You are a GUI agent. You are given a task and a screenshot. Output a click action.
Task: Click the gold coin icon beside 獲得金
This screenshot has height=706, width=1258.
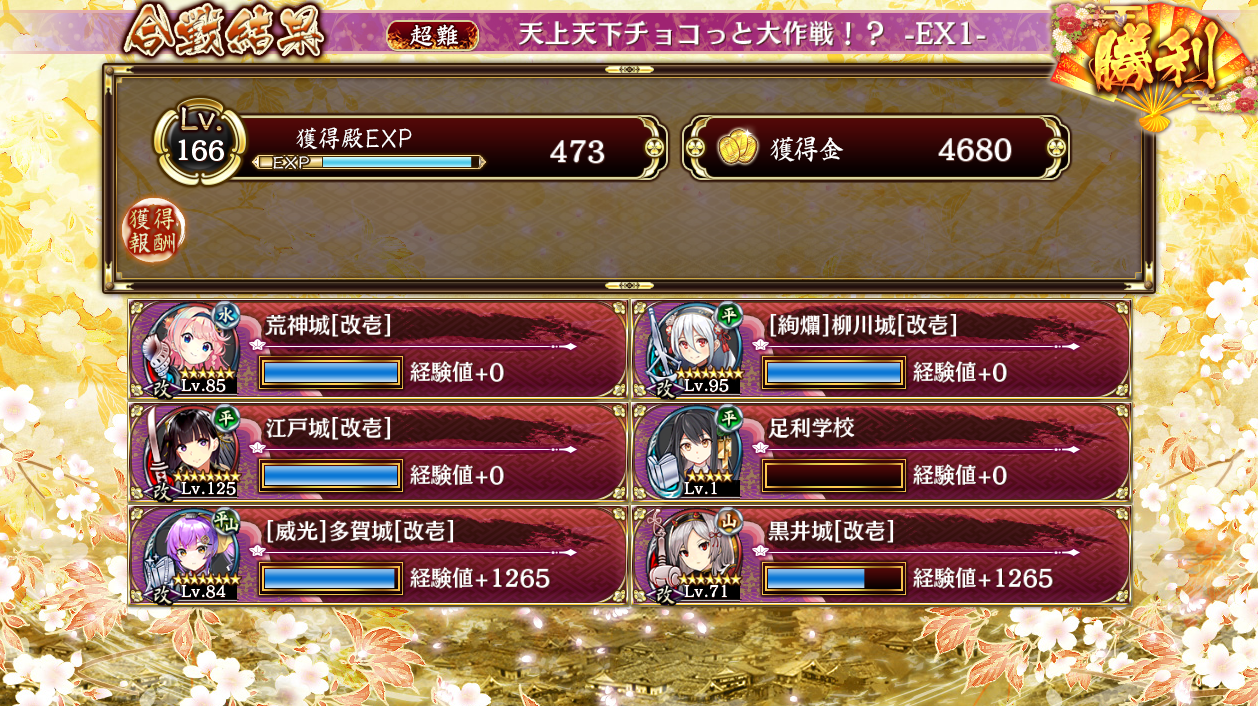[x=737, y=149]
